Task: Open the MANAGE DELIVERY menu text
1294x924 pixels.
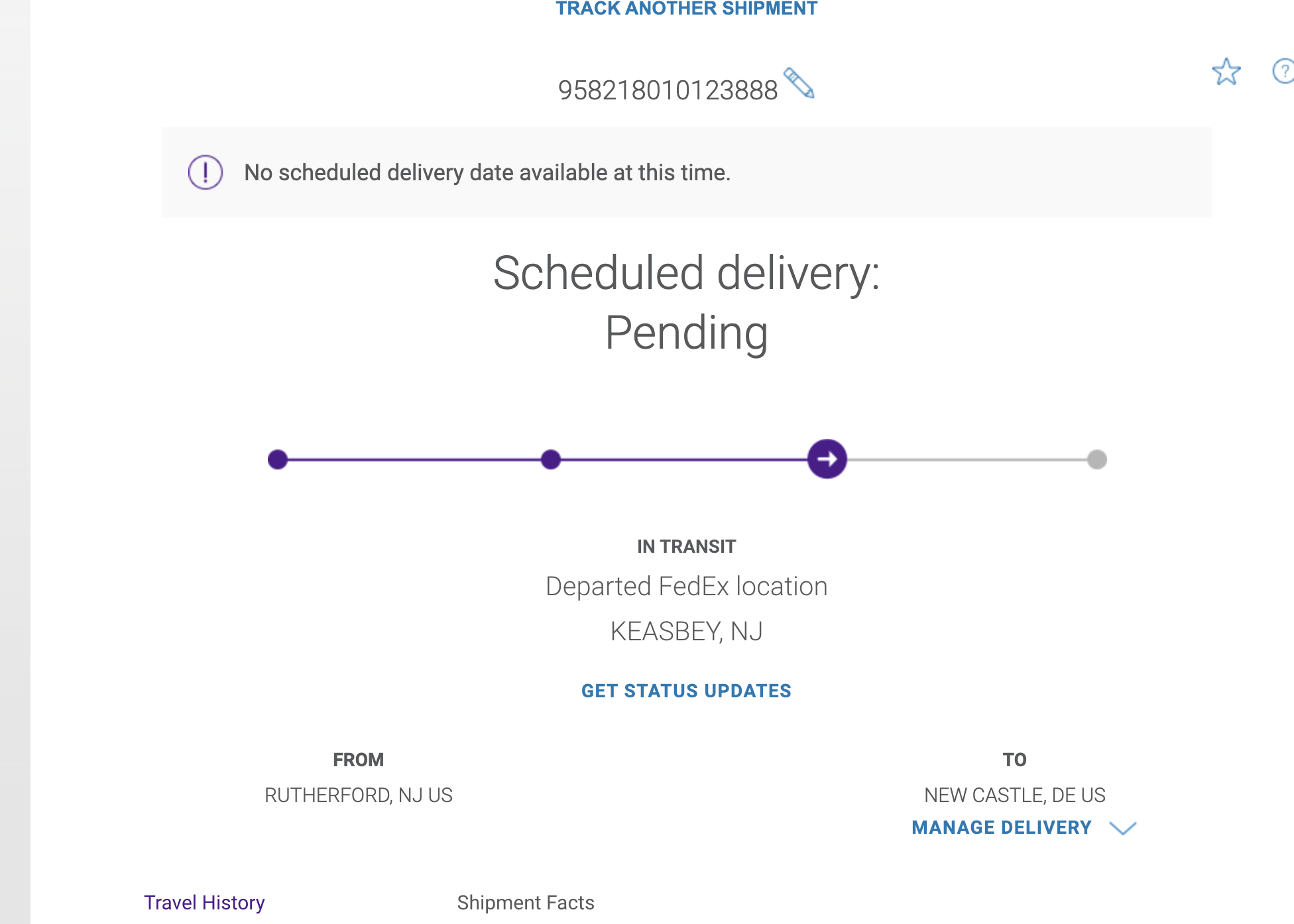Action: [x=1001, y=828]
